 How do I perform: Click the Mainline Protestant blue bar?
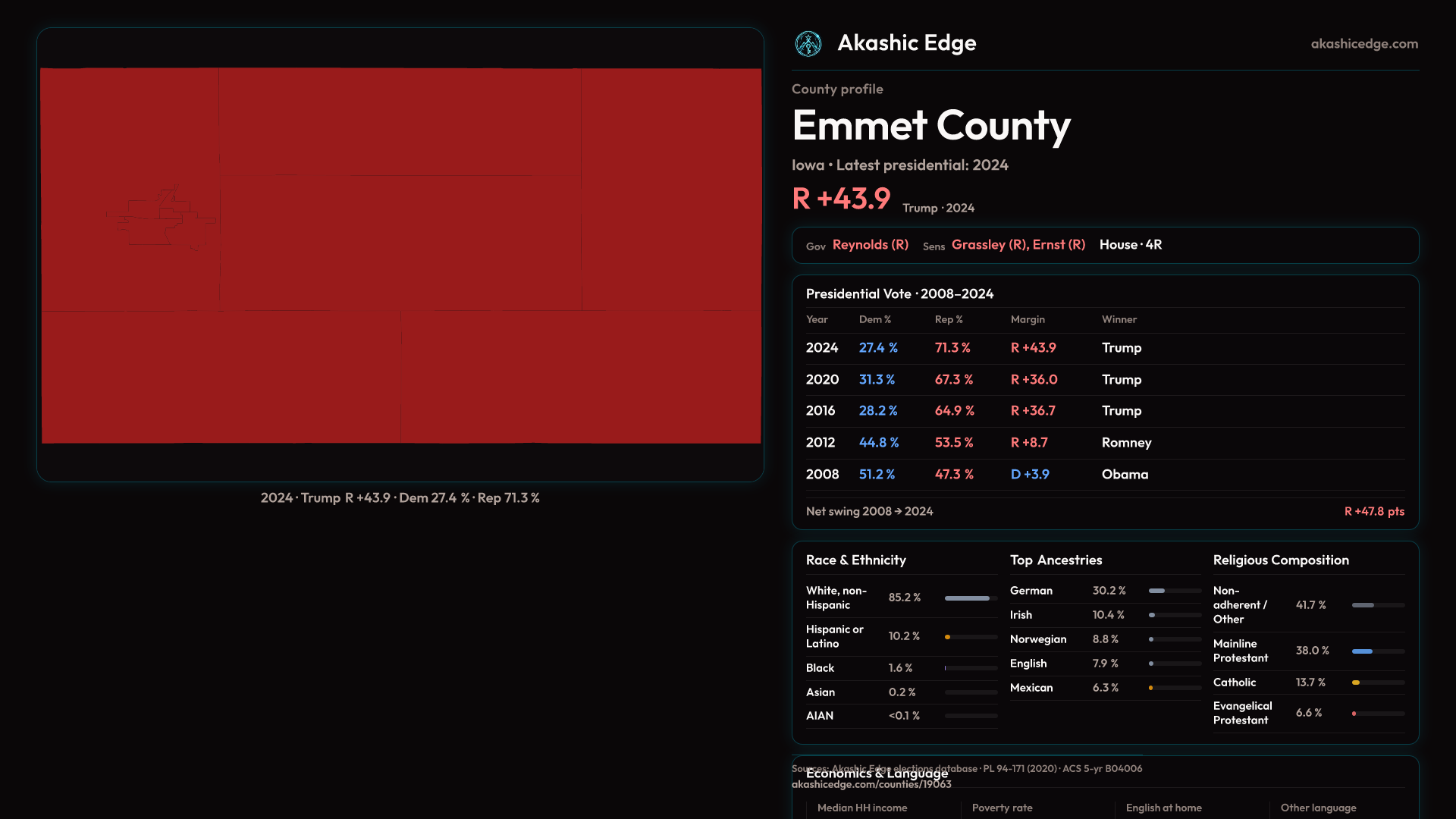point(1362,651)
